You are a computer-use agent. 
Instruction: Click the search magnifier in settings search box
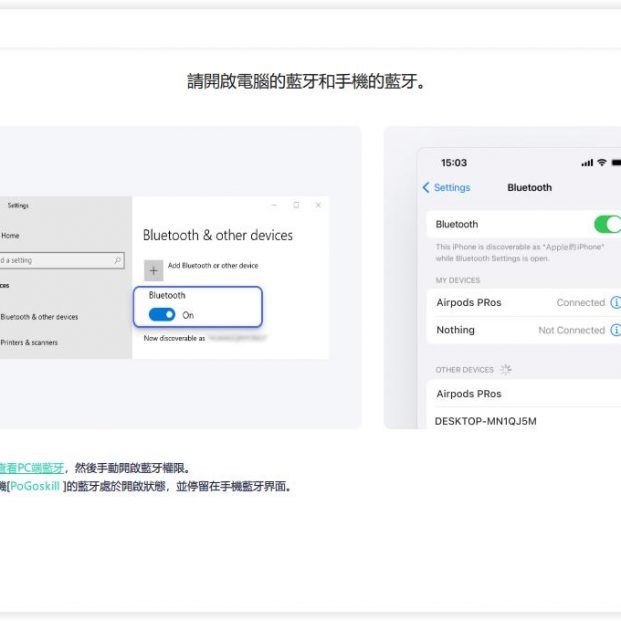click(118, 260)
